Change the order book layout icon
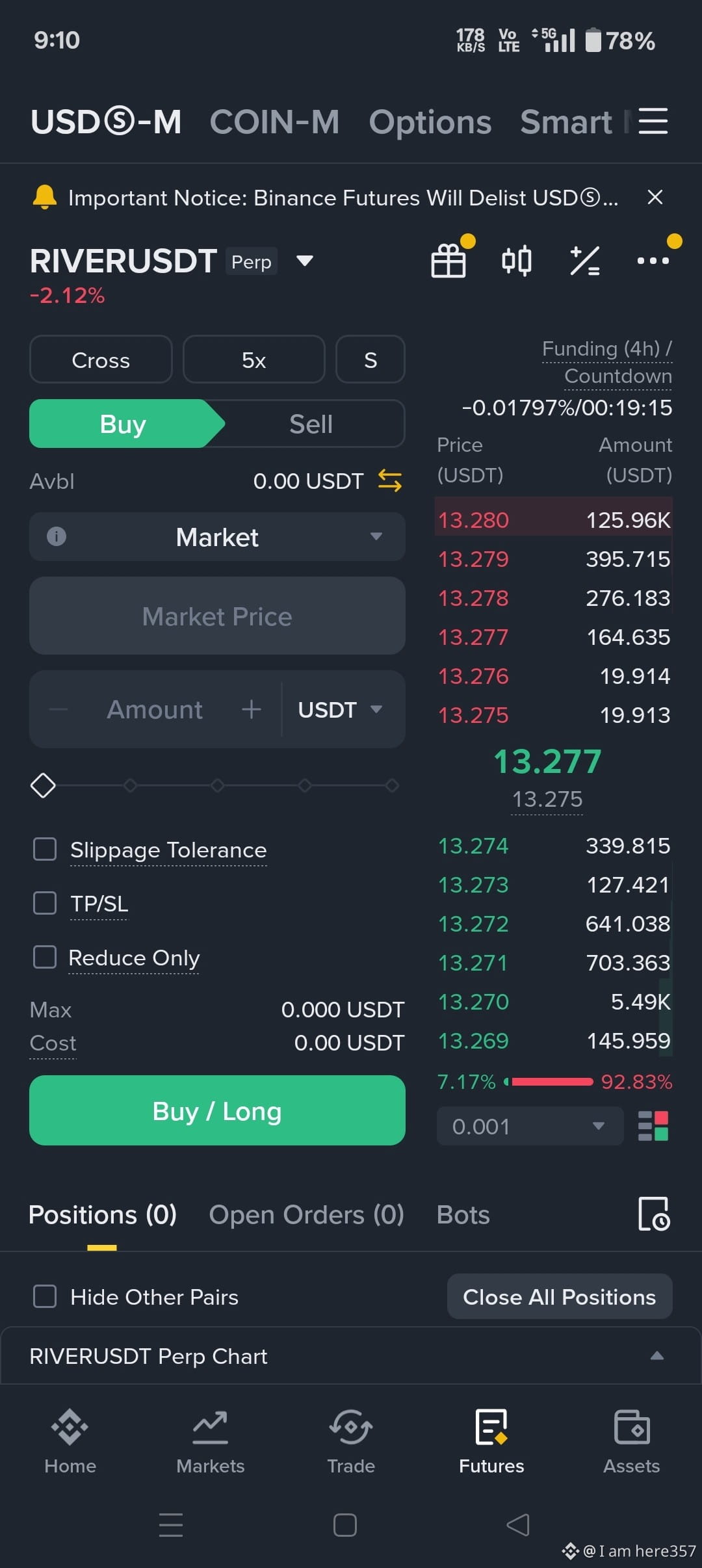702x1568 pixels. (653, 1126)
